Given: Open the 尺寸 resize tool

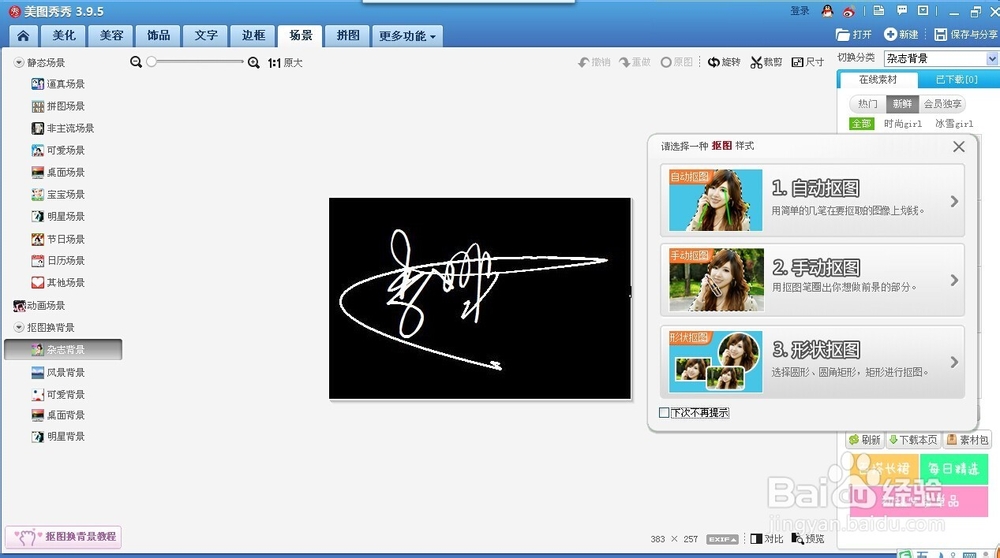Looking at the screenshot, I should pyautogui.click(x=807, y=62).
